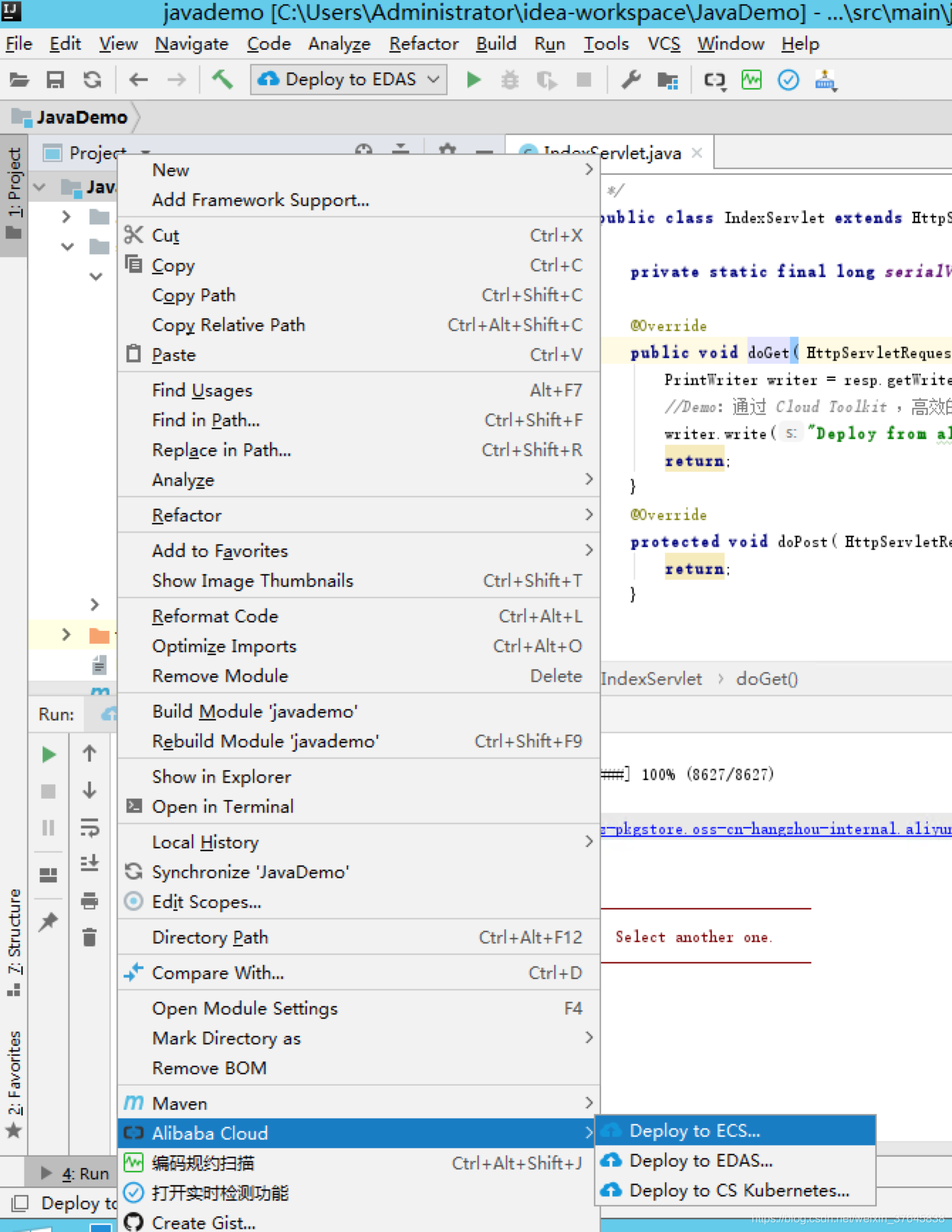
Task: Click scroll to end icon in Run panel
Action: click(x=90, y=863)
